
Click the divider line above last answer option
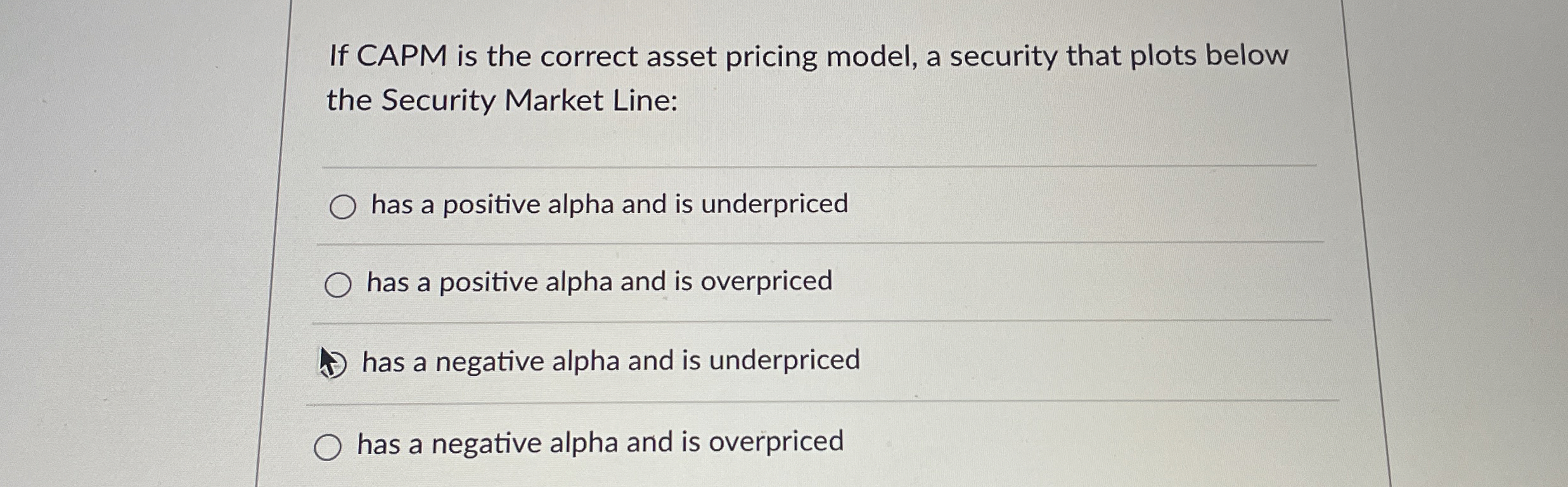click(x=761, y=402)
